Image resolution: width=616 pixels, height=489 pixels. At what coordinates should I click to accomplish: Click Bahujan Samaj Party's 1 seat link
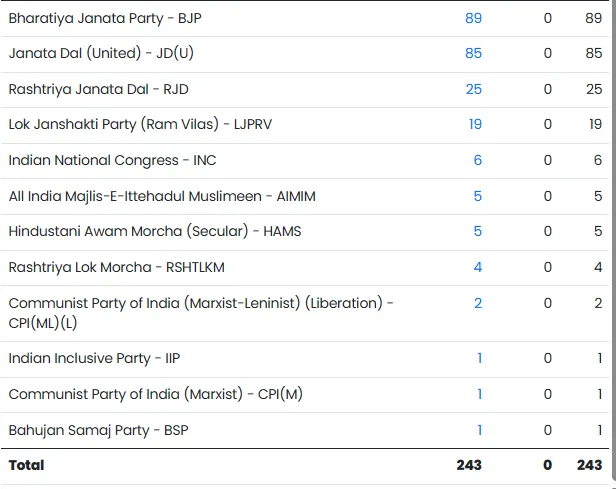(x=479, y=430)
